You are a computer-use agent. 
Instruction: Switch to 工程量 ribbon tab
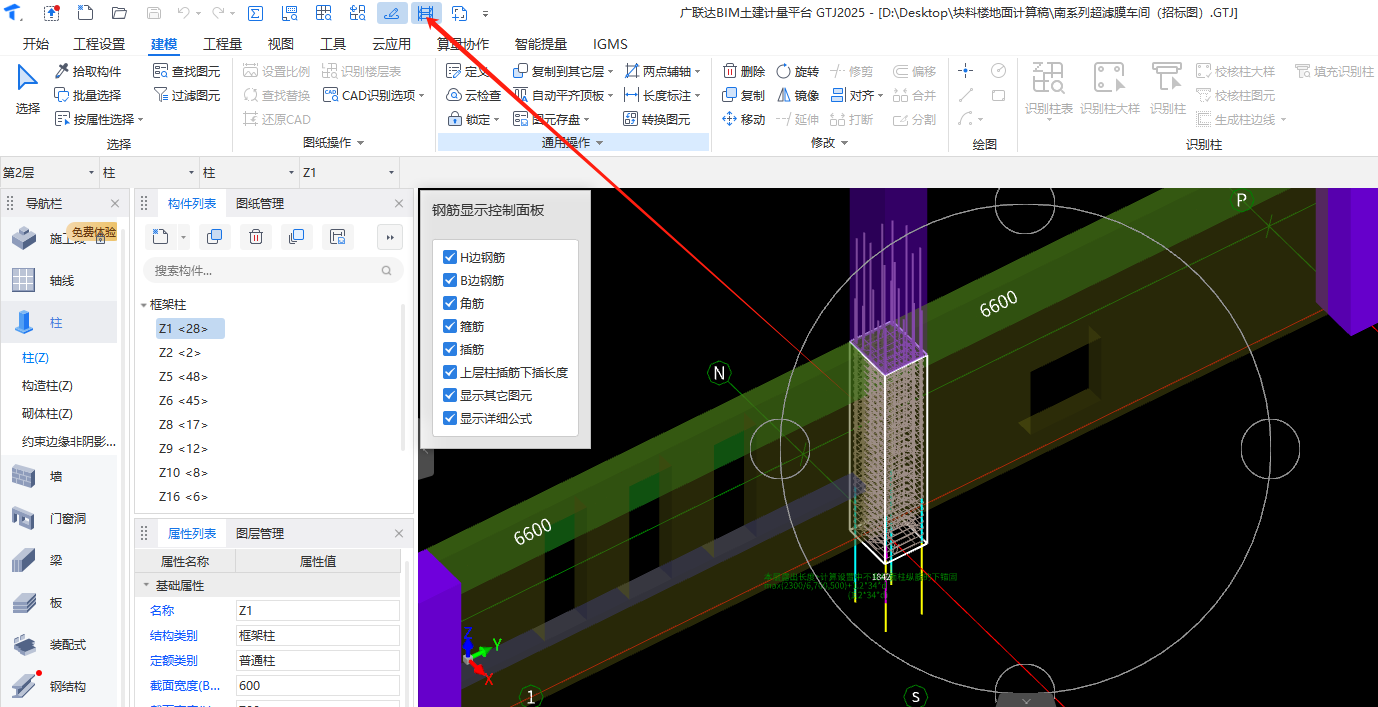222,44
